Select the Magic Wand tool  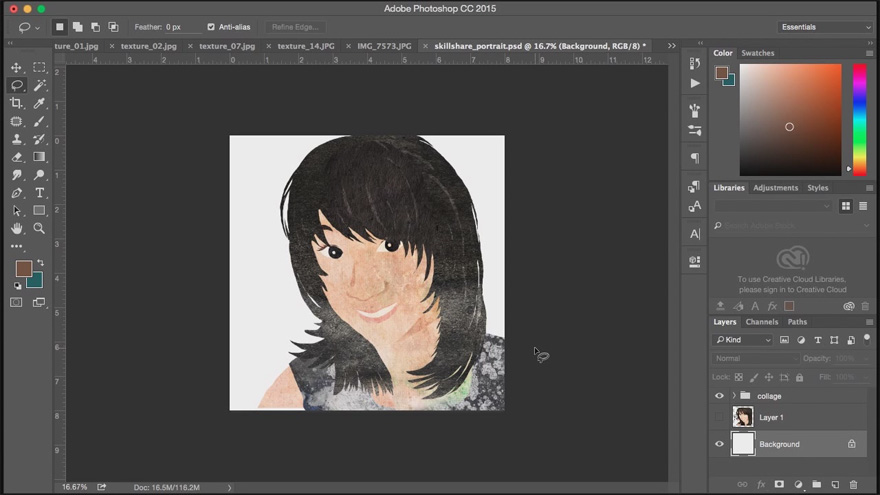point(39,85)
